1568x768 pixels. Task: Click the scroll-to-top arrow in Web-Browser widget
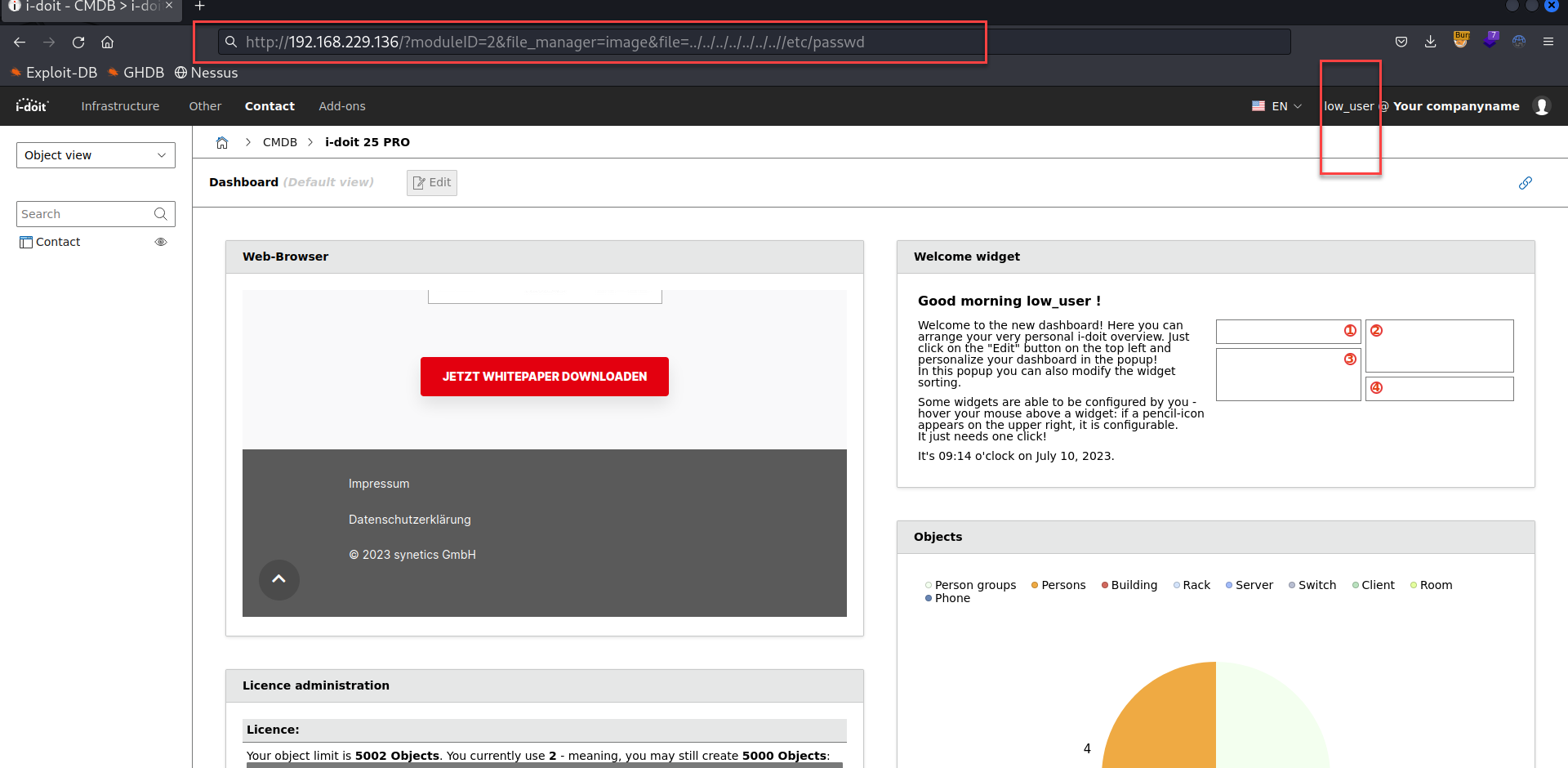[x=279, y=579]
